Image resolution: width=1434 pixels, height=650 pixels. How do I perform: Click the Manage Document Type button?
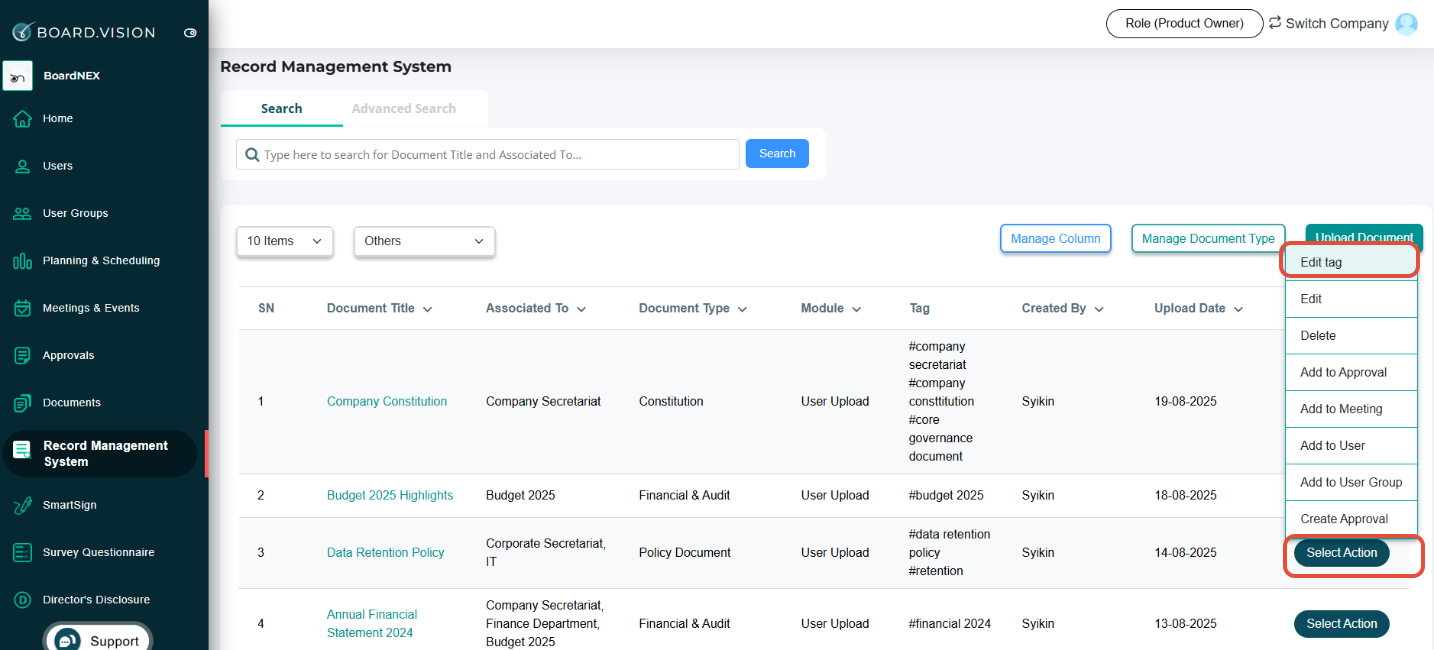[x=1208, y=239]
